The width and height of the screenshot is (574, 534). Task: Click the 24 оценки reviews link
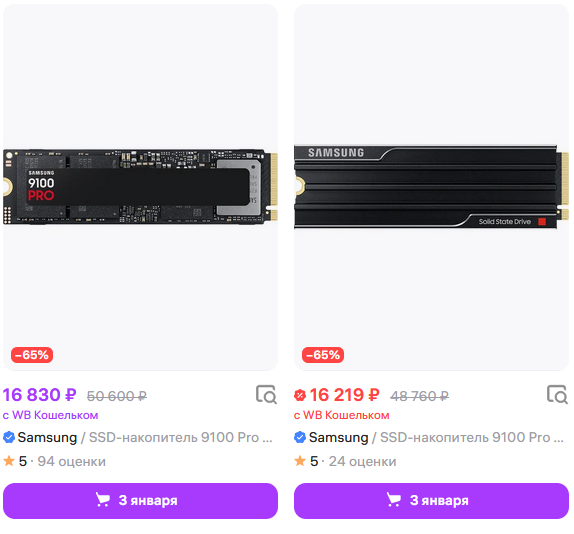tap(362, 461)
